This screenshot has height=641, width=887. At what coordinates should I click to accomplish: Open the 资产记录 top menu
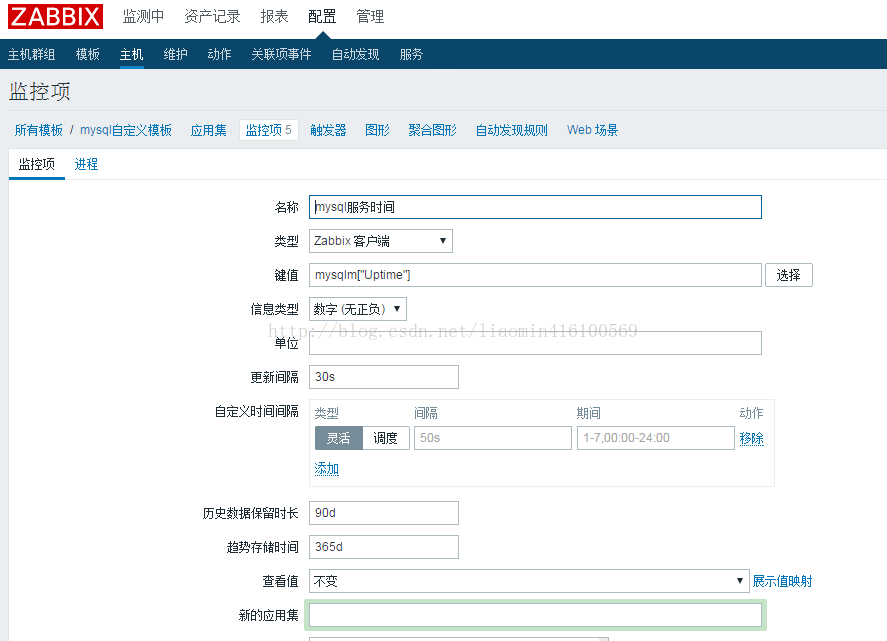coord(212,16)
